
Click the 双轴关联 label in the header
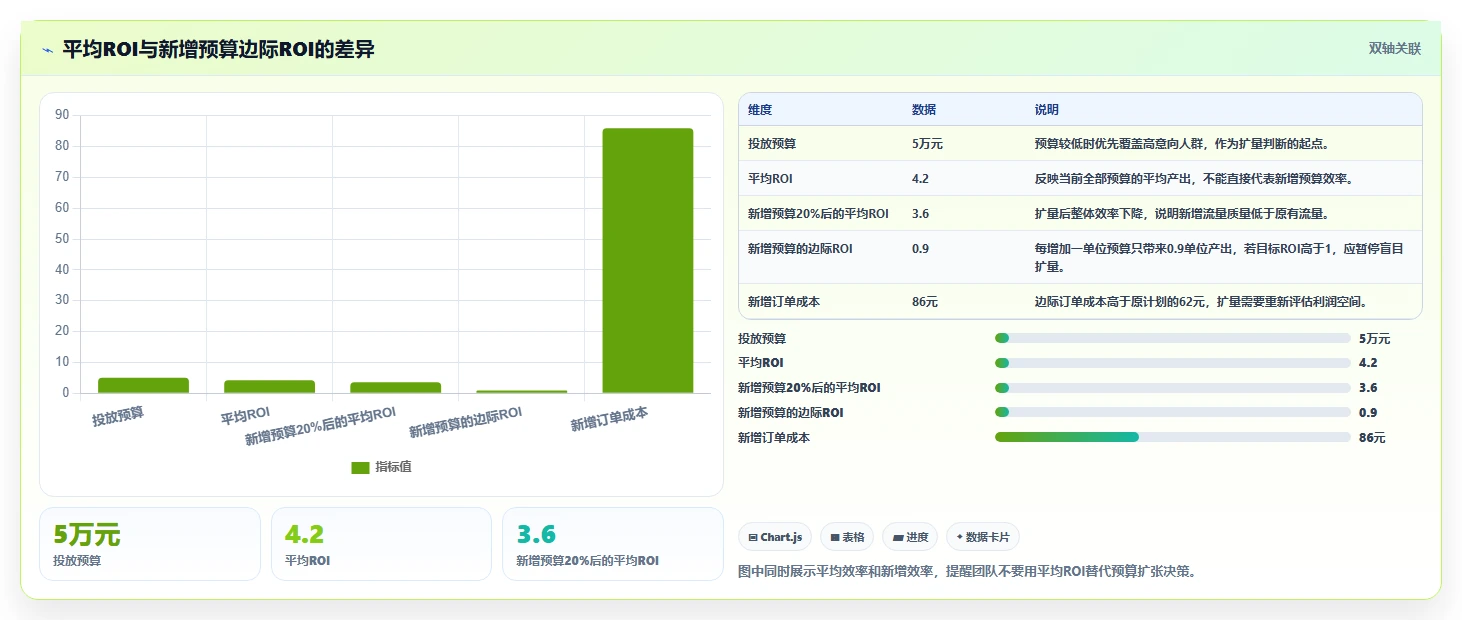tap(1394, 49)
